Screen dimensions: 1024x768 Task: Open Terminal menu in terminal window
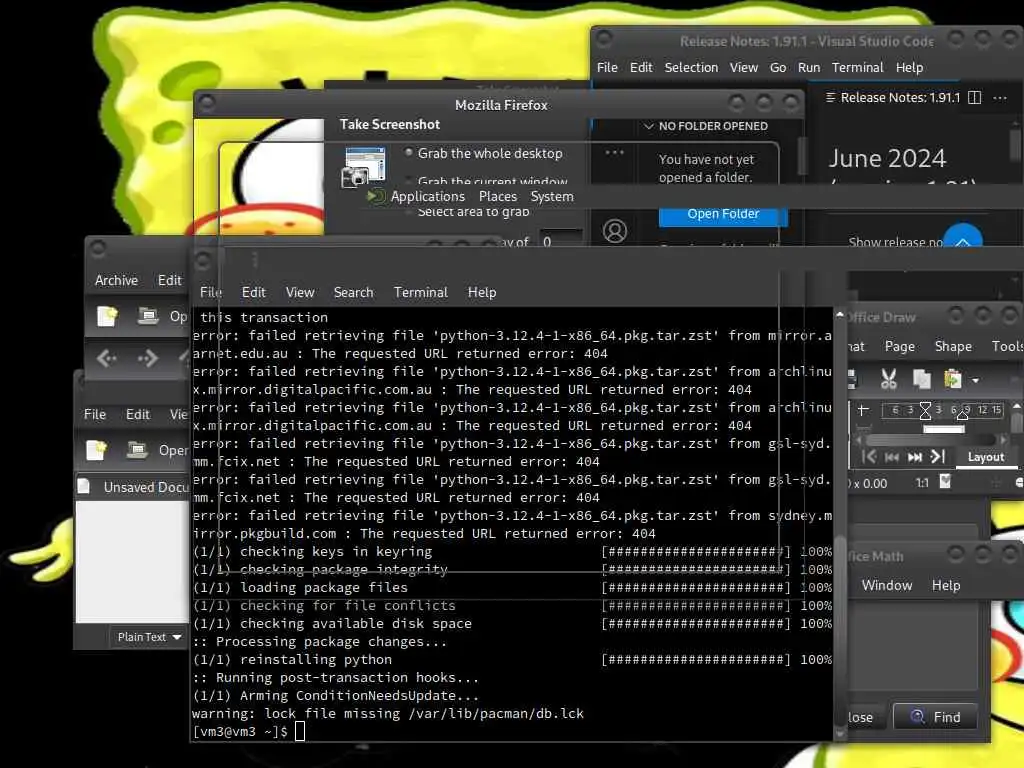(x=421, y=292)
